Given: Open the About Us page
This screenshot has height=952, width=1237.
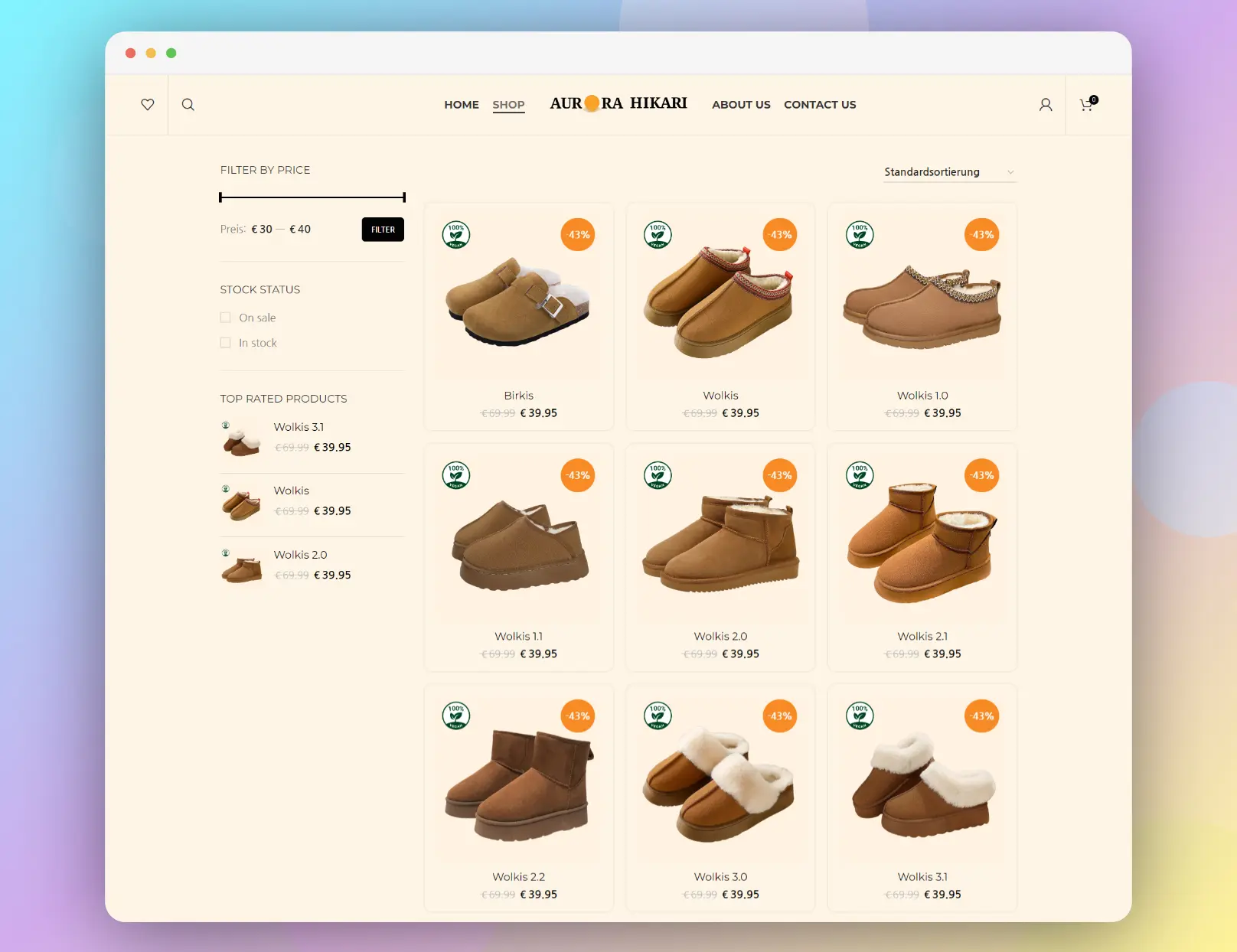Looking at the screenshot, I should point(741,105).
